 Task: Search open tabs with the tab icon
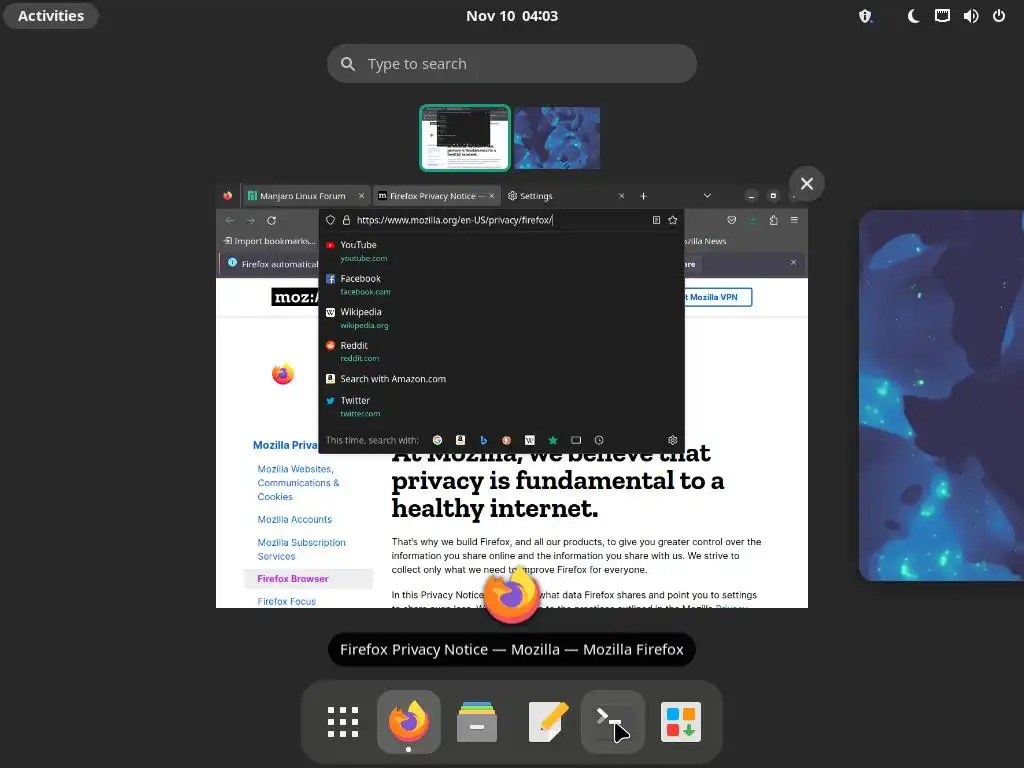click(576, 440)
